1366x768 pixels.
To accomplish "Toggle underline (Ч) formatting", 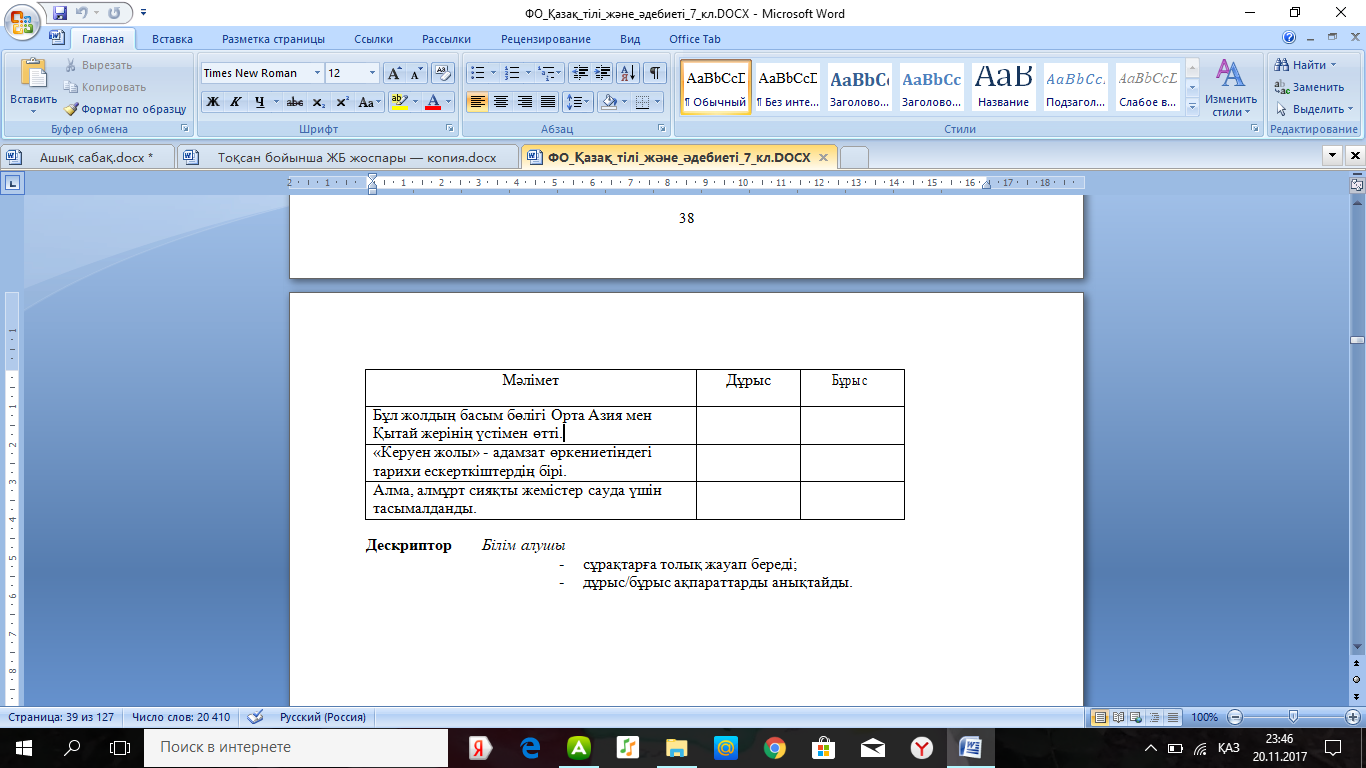I will pyautogui.click(x=260, y=102).
